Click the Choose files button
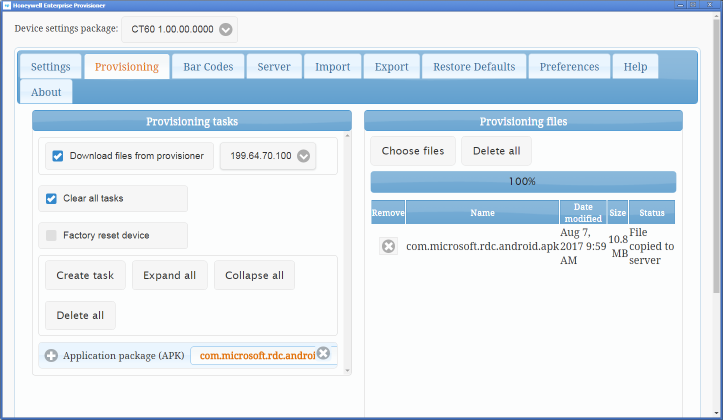The width and height of the screenshot is (723, 420). click(413, 151)
